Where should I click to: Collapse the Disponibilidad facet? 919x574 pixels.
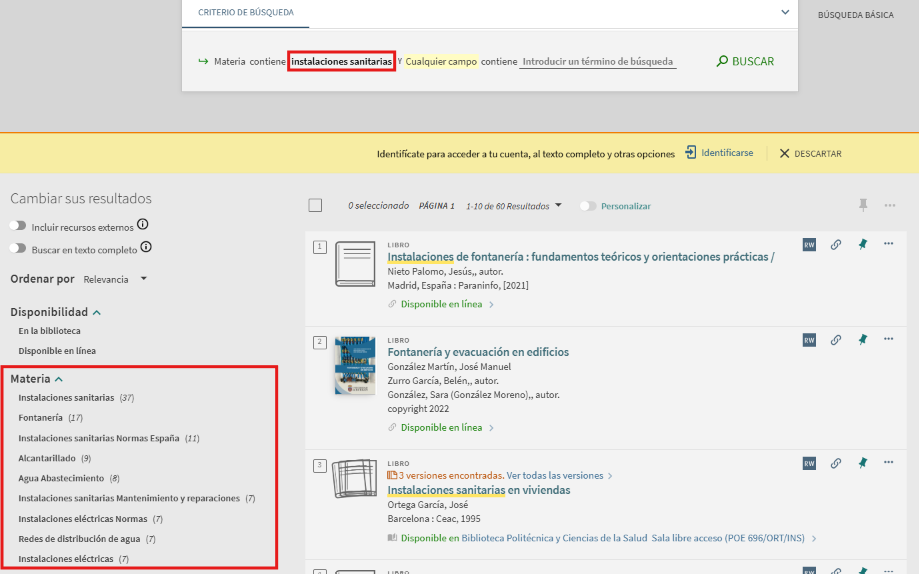tap(97, 313)
